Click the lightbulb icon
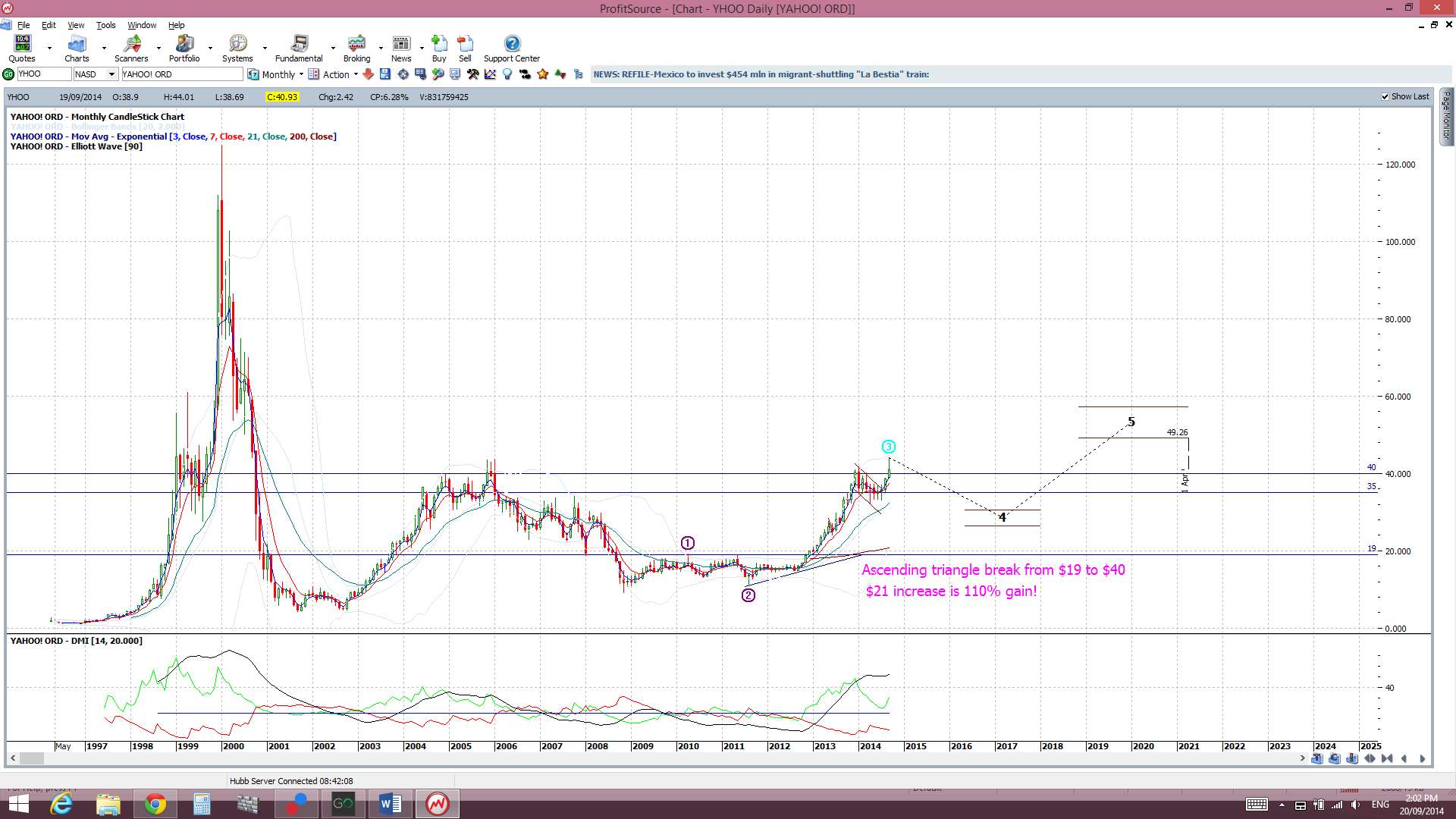1456x819 pixels. [x=507, y=74]
